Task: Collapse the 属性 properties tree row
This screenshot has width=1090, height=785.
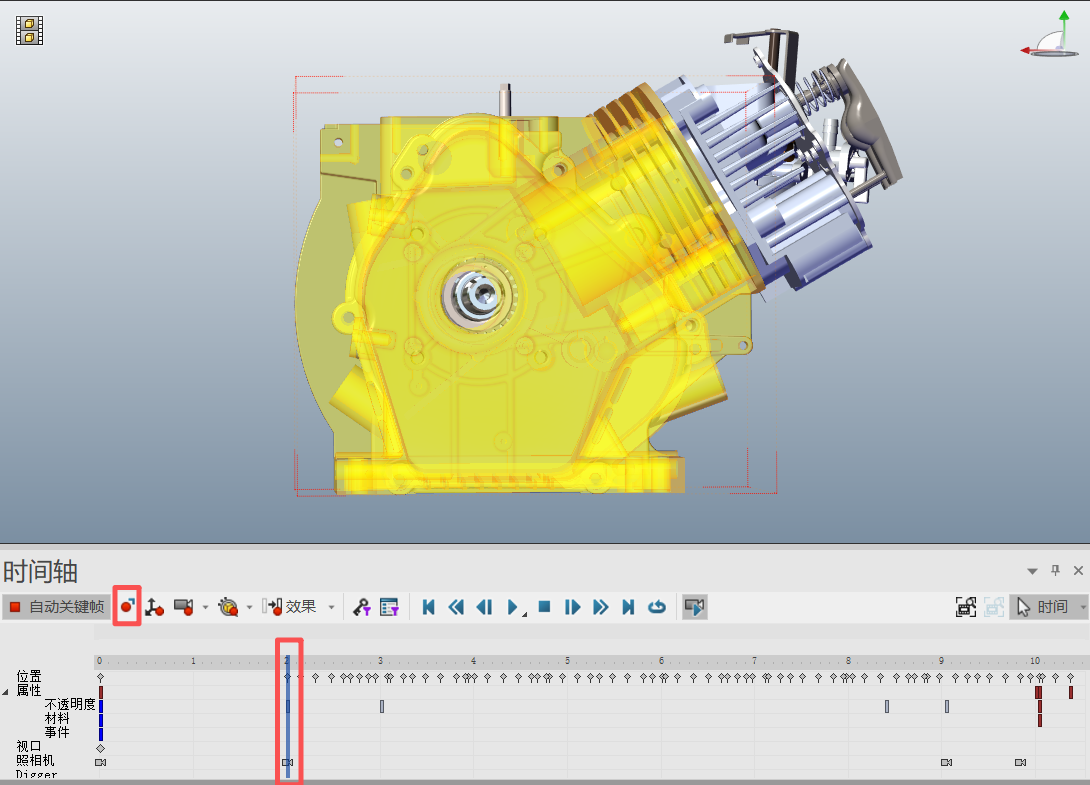Action: 6,692
